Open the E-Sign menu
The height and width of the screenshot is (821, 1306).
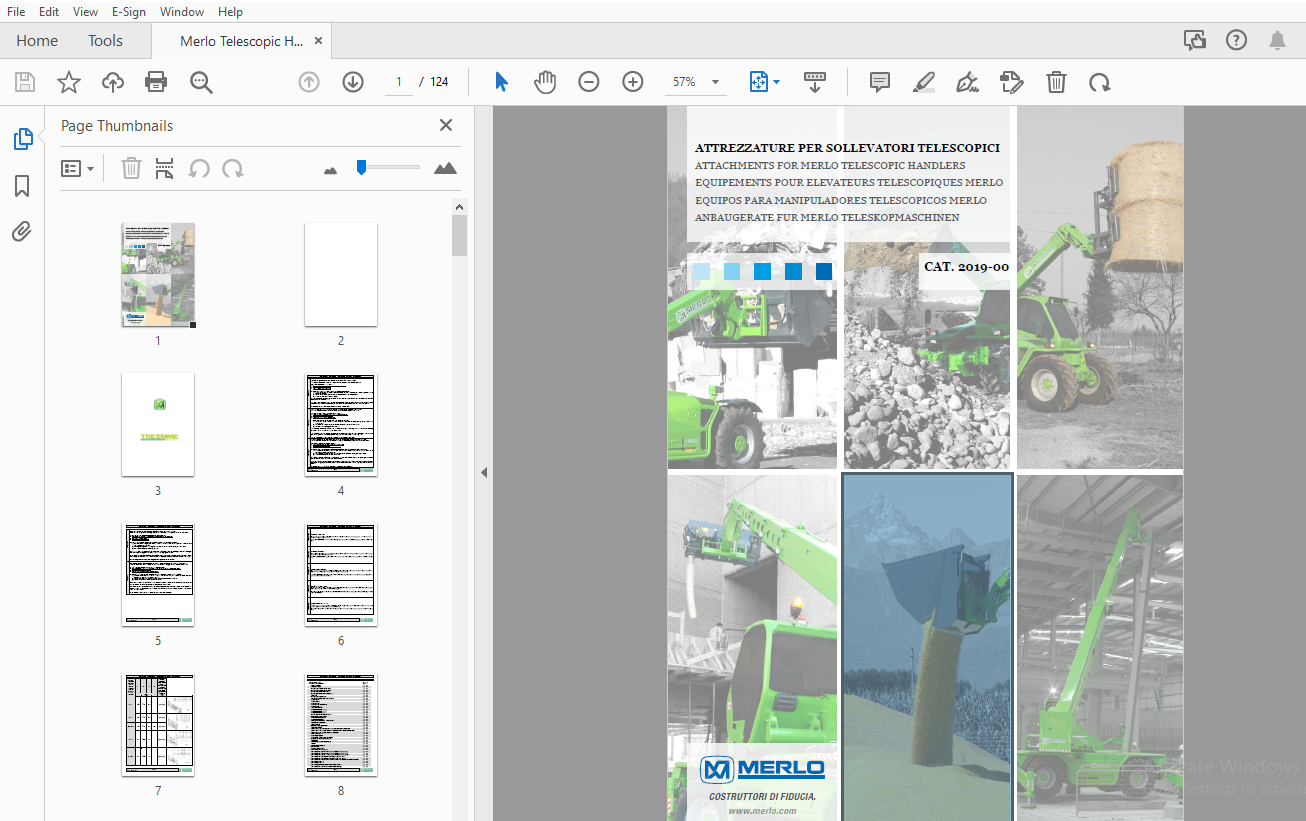[129, 11]
